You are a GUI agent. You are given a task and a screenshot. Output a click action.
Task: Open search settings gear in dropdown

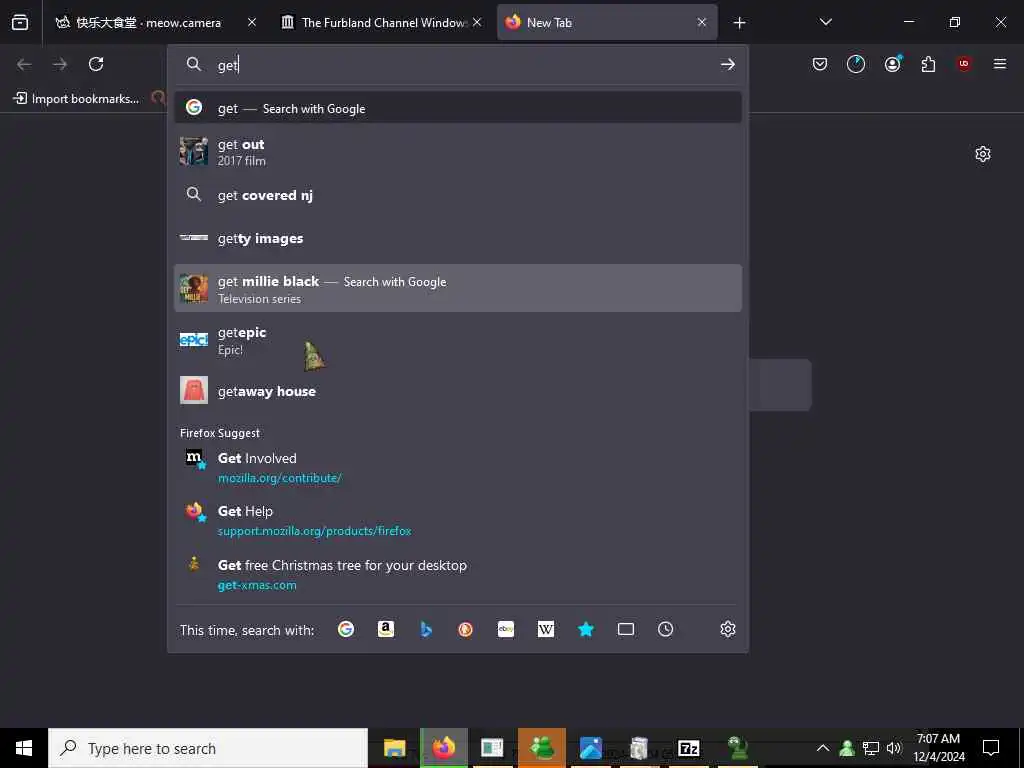click(x=728, y=629)
